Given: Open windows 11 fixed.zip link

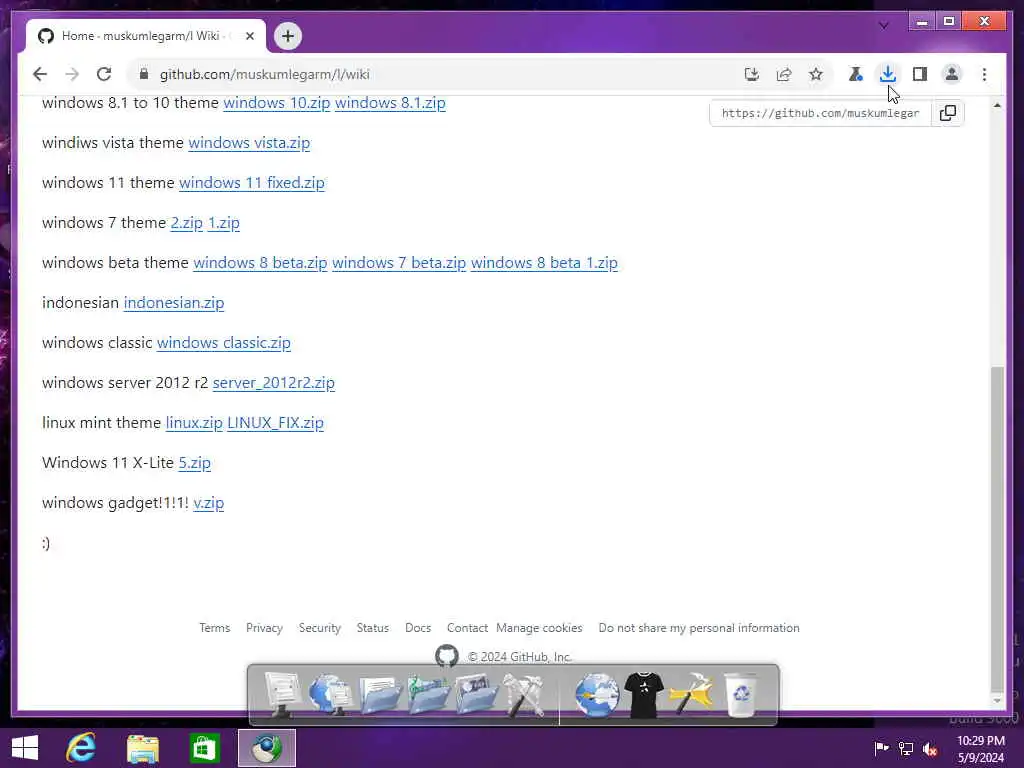Looking at the screenshot, I should point(251,183).
